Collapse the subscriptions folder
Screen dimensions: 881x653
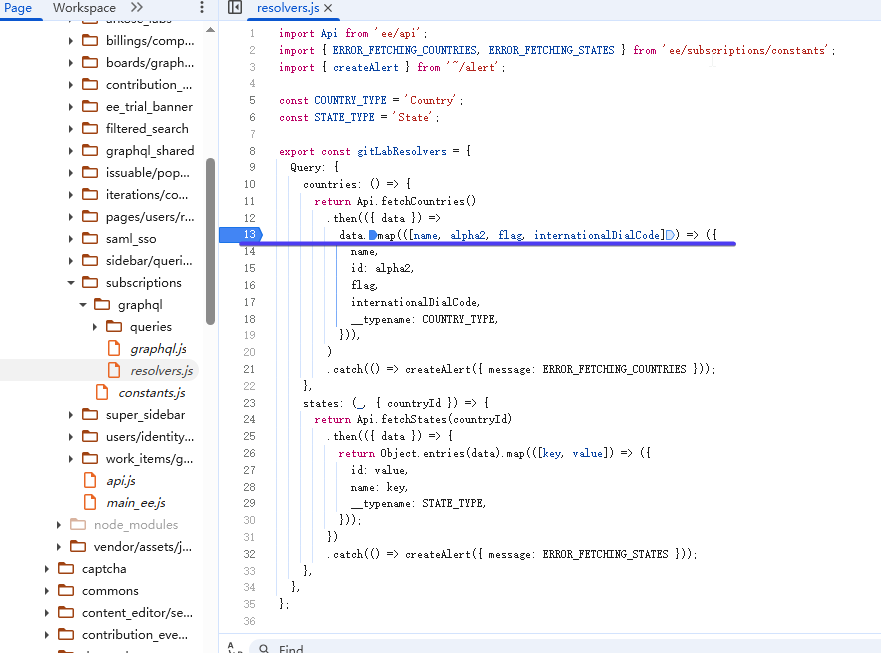tap(70, 283)
